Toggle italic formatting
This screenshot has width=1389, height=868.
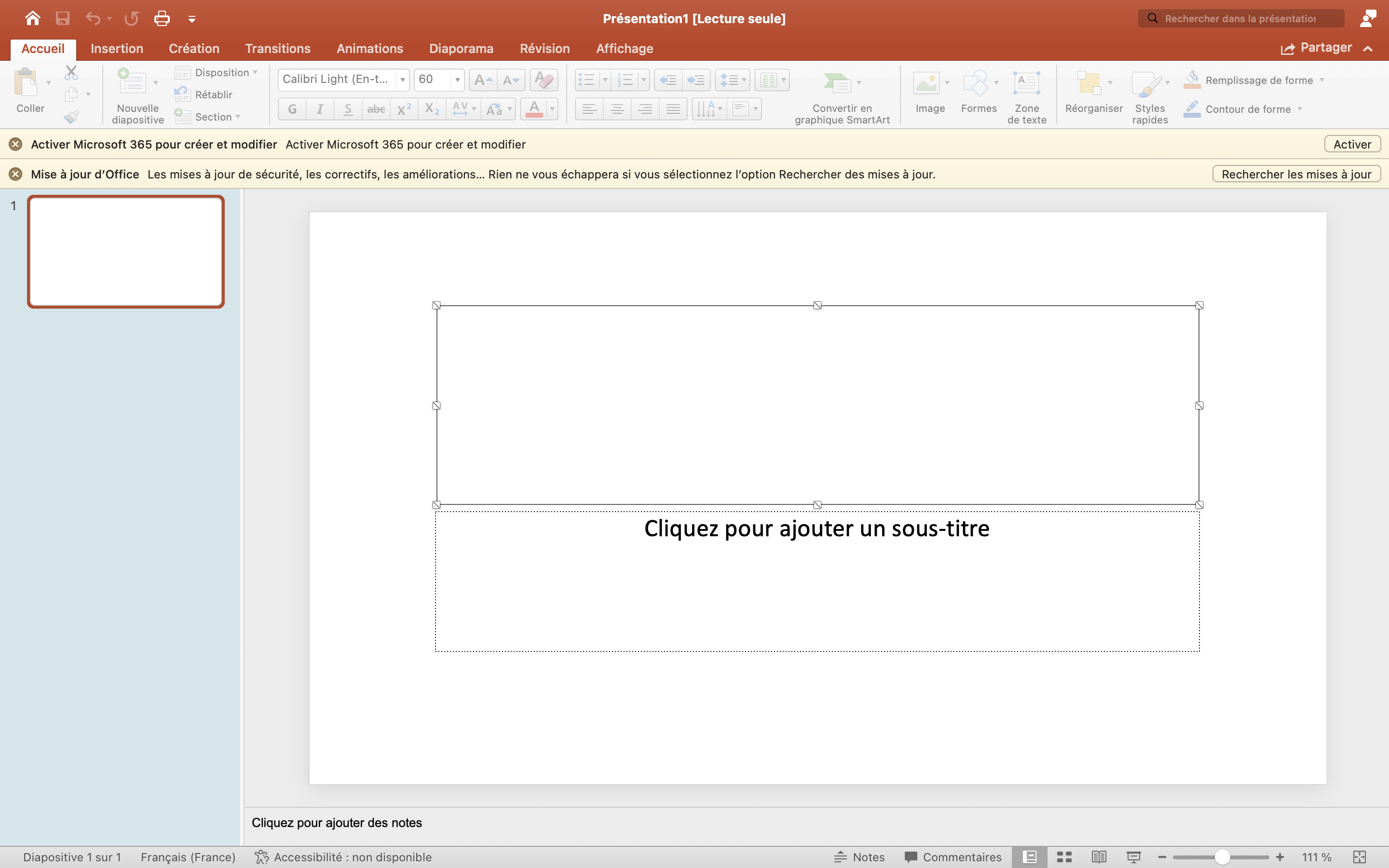(320, 109)
